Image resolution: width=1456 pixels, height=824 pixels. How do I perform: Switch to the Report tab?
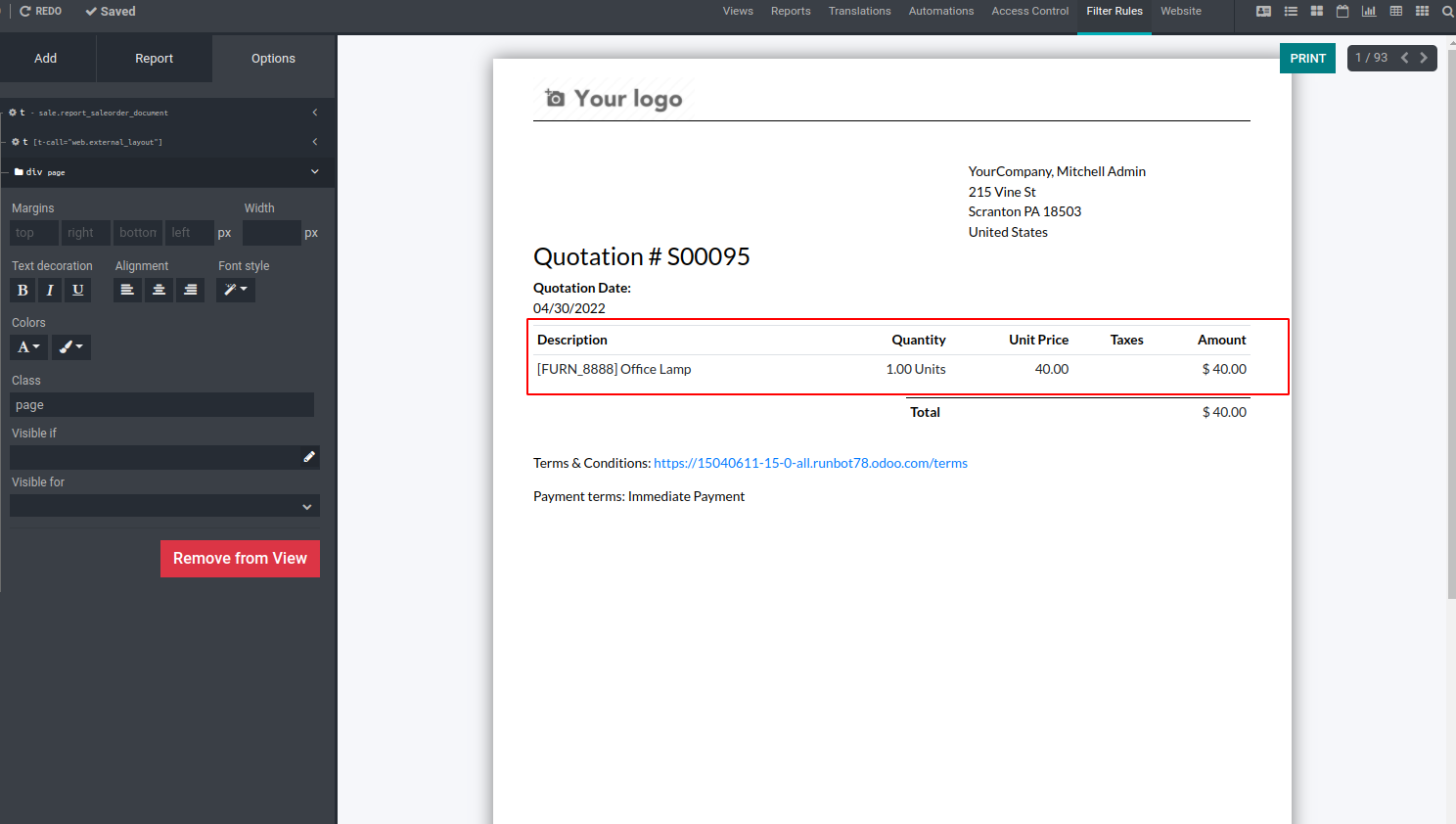(x=154, y=59)
